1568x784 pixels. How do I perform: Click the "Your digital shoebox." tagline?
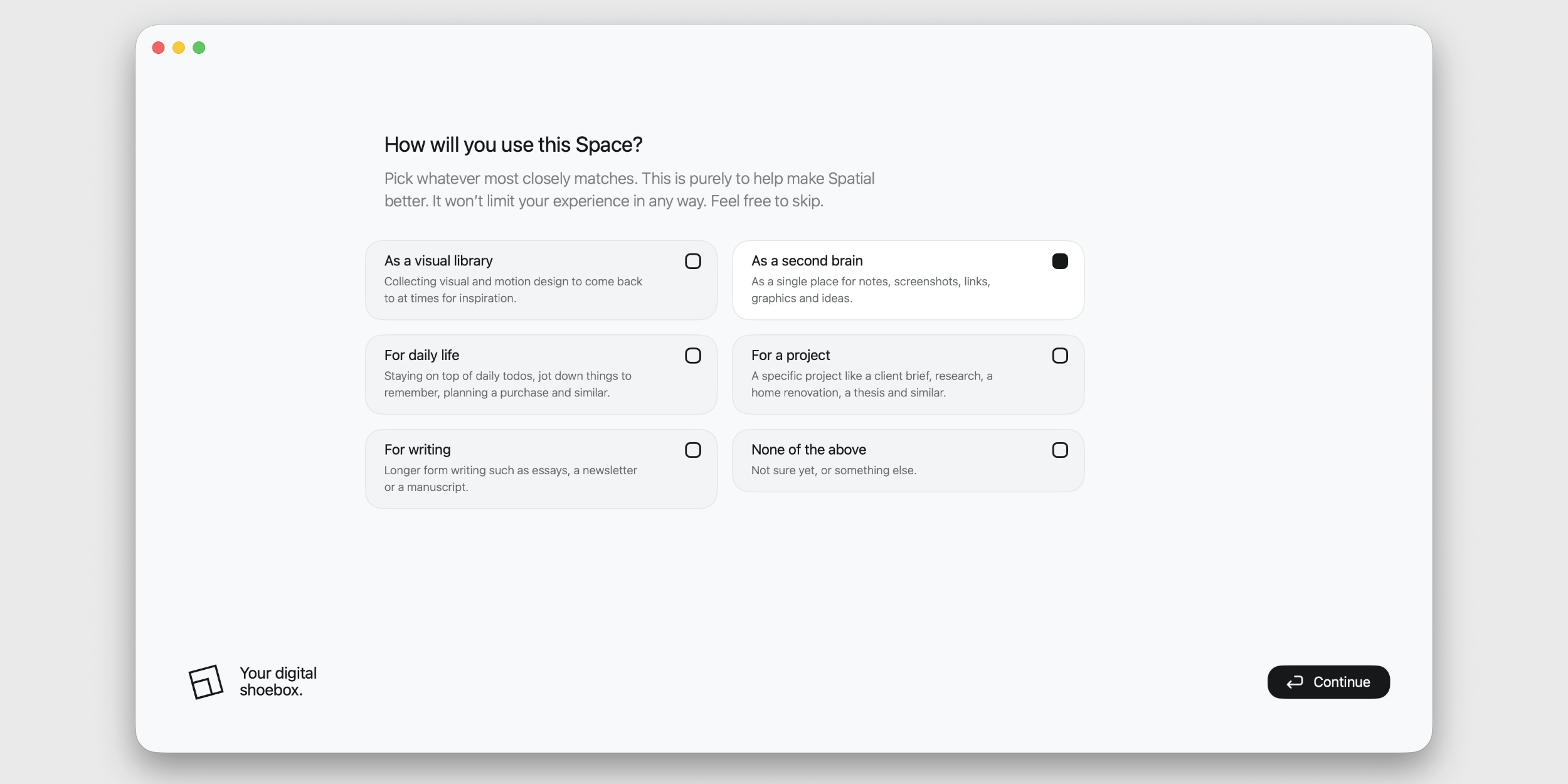278,682
